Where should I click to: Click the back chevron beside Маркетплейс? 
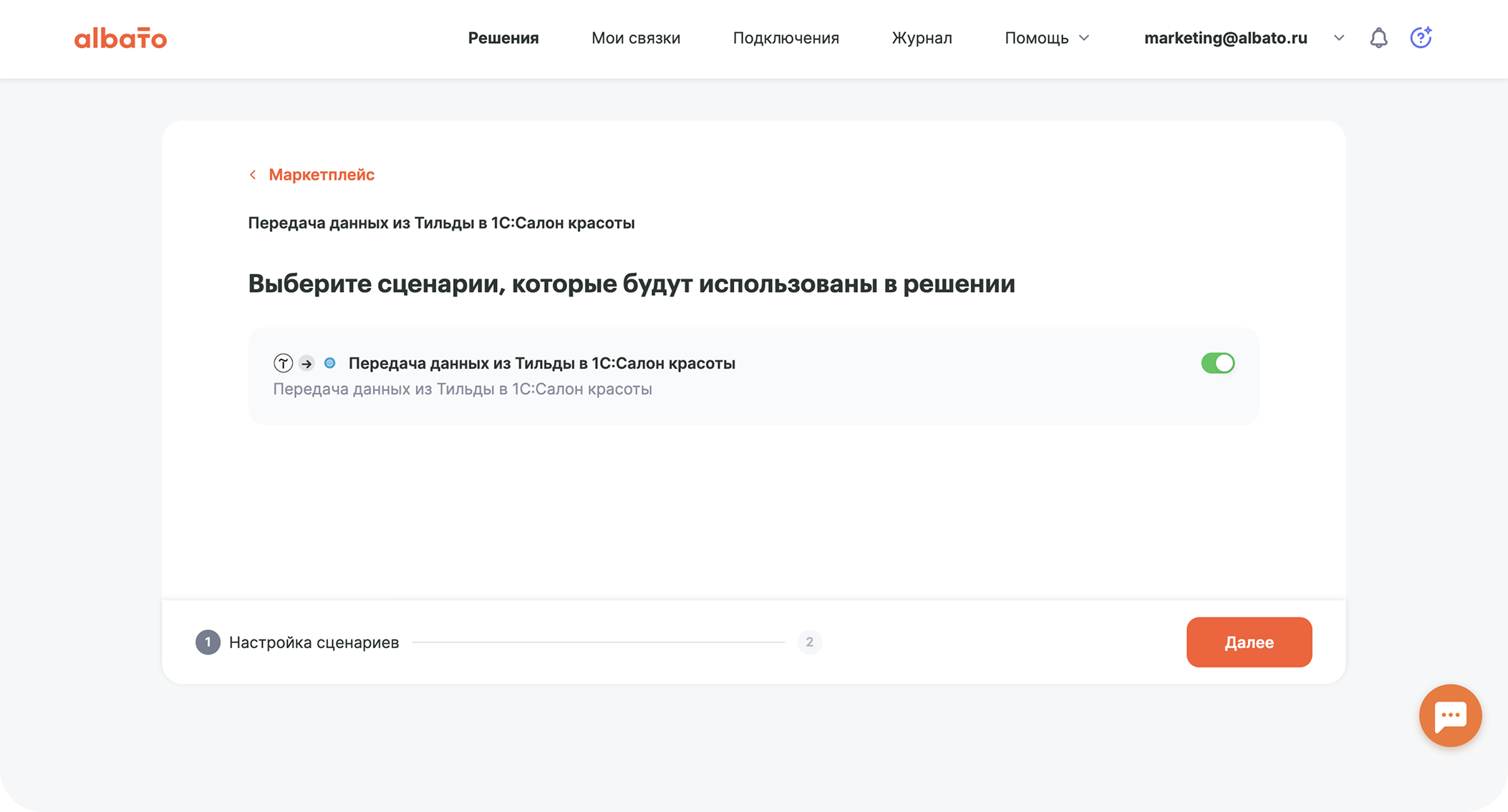coord(253,175)
